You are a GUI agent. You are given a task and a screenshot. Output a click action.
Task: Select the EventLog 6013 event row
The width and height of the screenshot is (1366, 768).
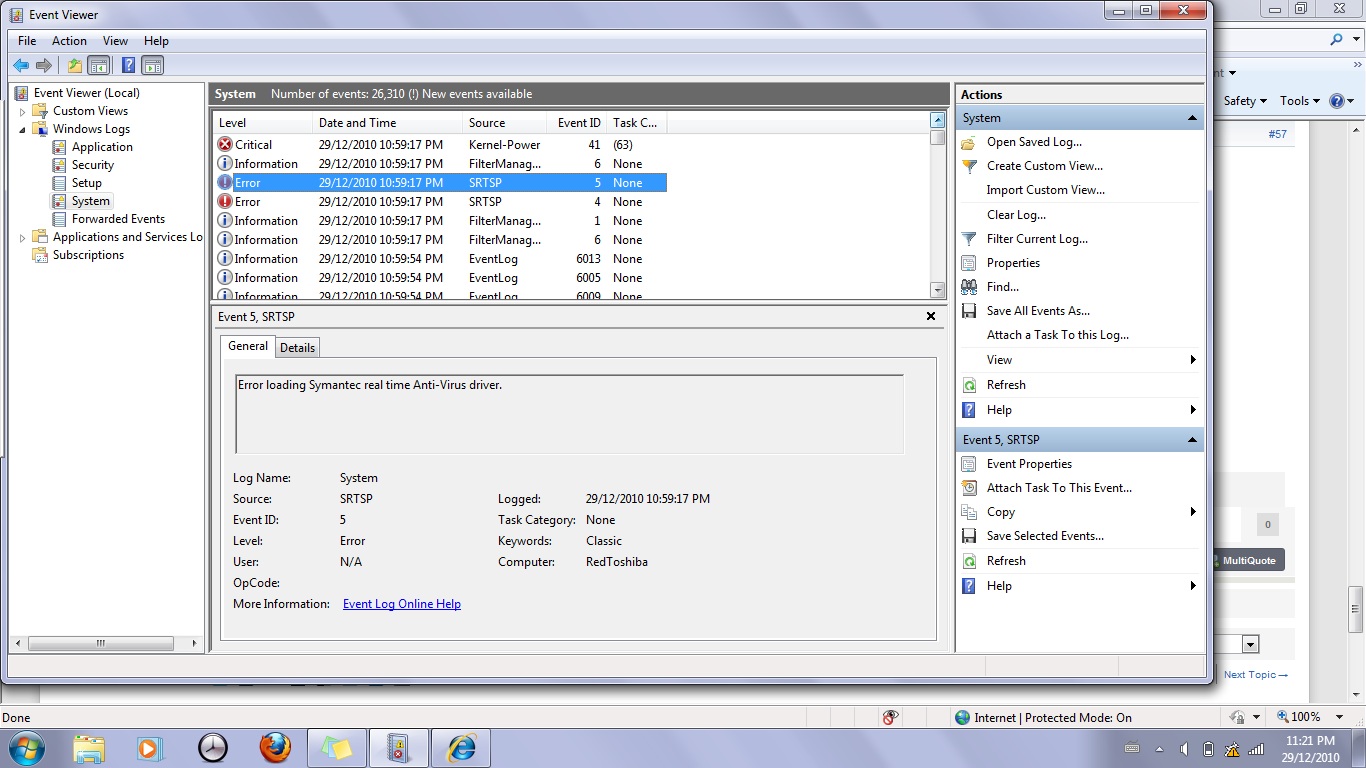click(x=441, y=259)
